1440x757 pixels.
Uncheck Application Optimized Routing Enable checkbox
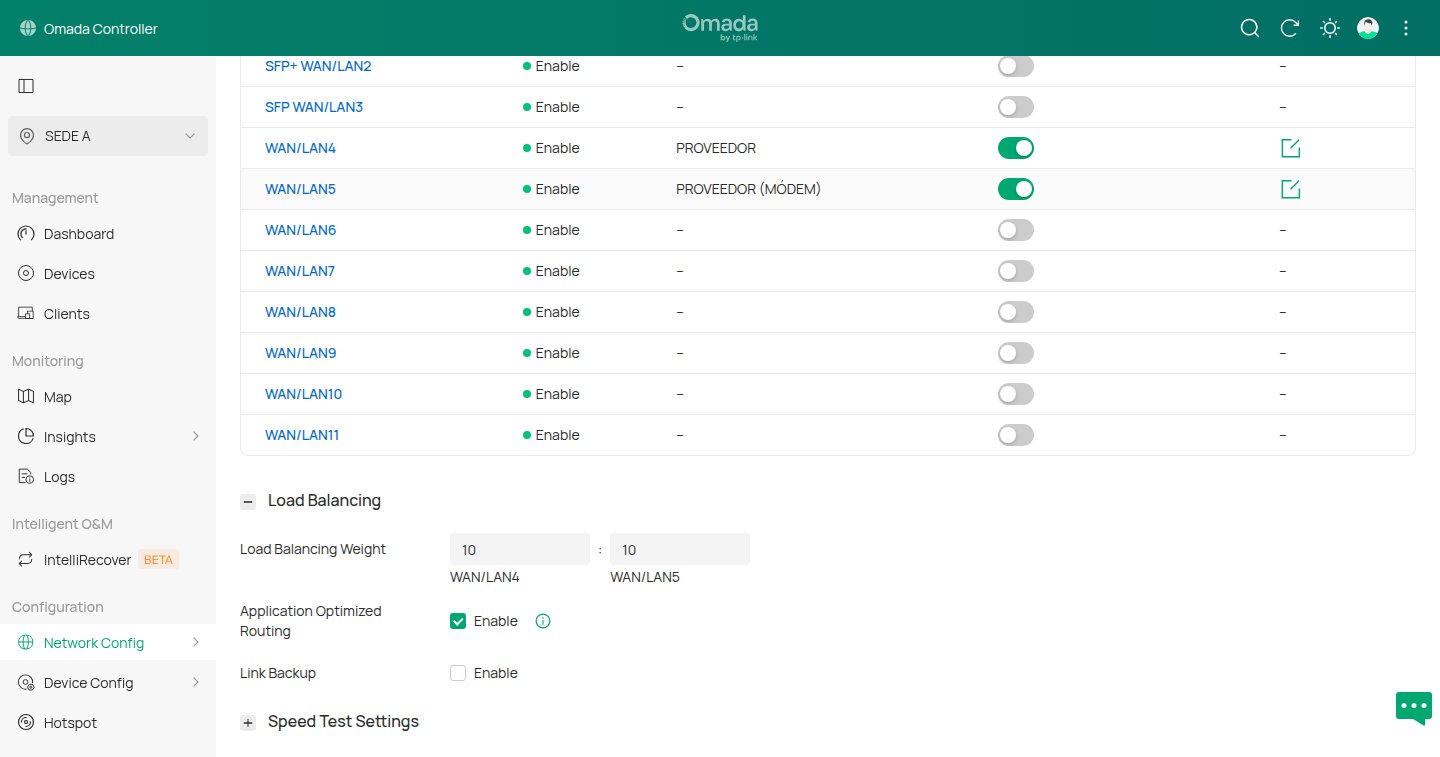(x=458, y=621)
